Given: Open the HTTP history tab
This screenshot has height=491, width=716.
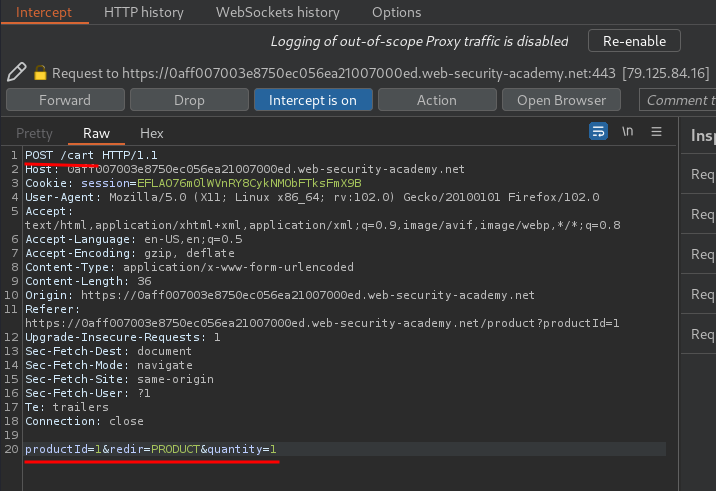Looking at the screenshot, I should coord(144,12).
